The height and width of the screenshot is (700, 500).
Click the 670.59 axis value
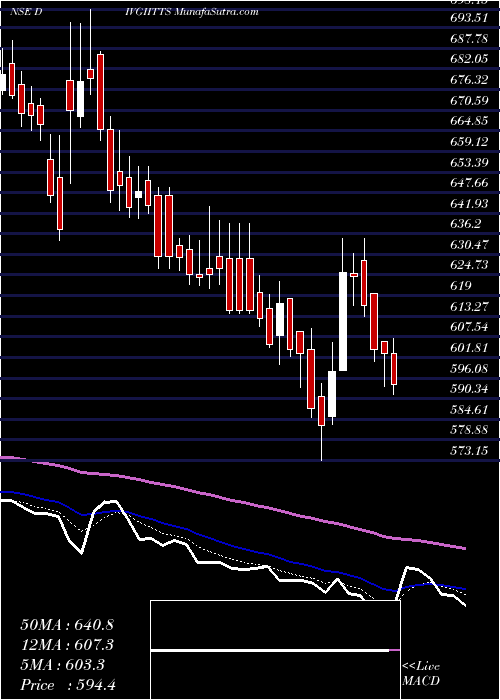click(469, 101)
